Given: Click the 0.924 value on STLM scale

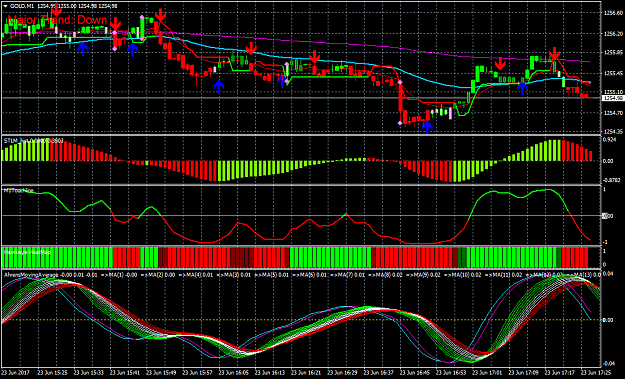Looking at the screenshot, I should click(x=609, y=140).
